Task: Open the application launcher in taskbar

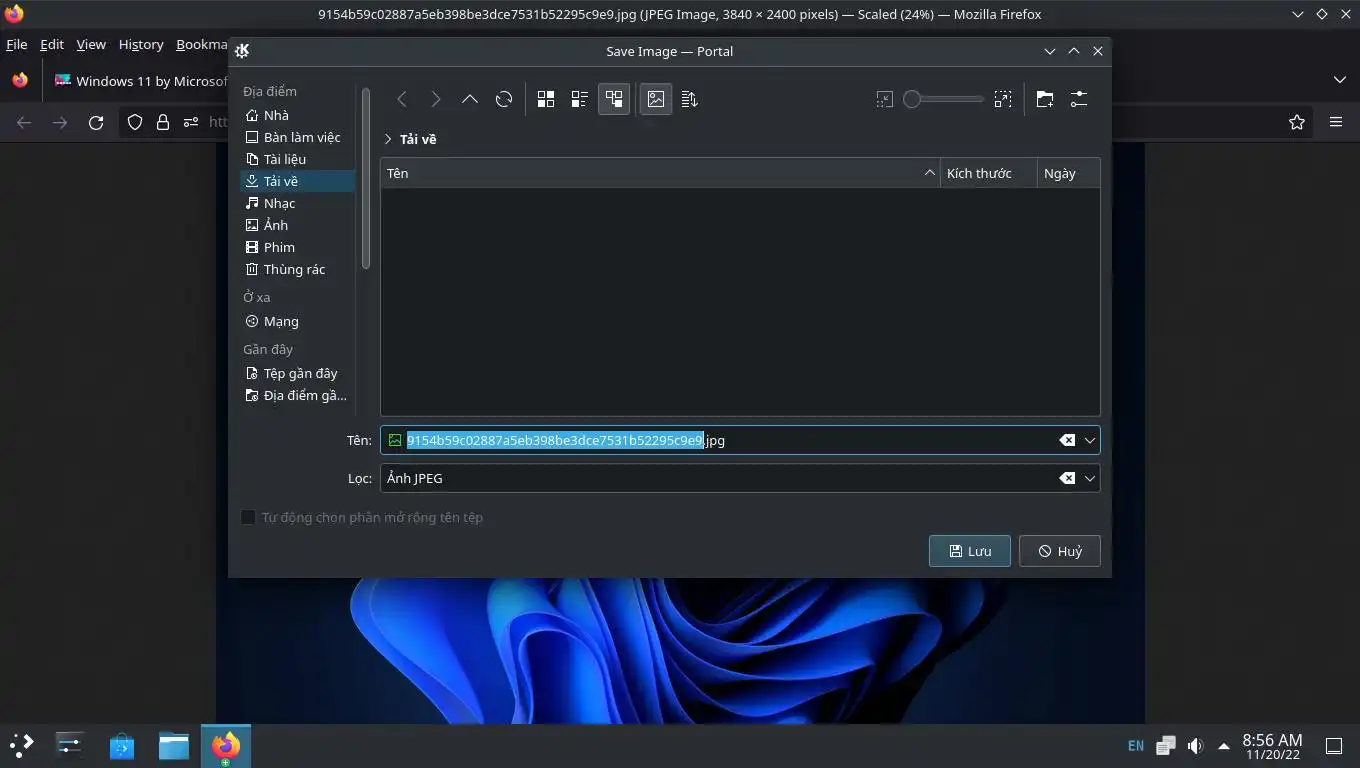Action: (22, 745)
